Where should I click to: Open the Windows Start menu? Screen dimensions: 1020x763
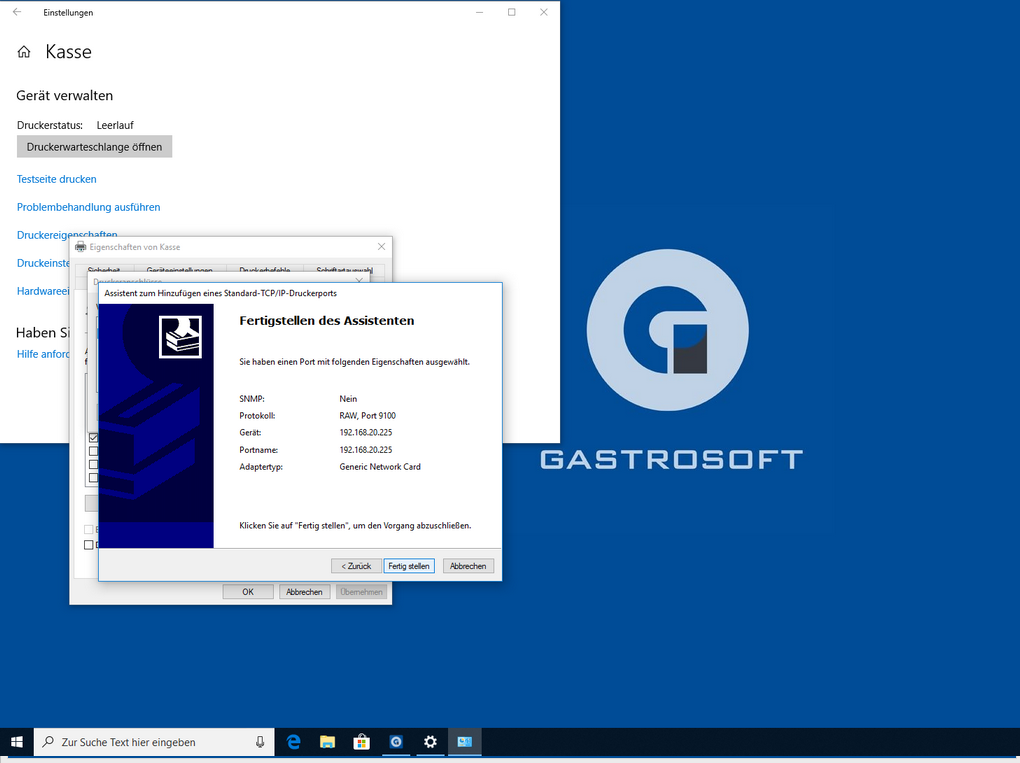[17, 742]
